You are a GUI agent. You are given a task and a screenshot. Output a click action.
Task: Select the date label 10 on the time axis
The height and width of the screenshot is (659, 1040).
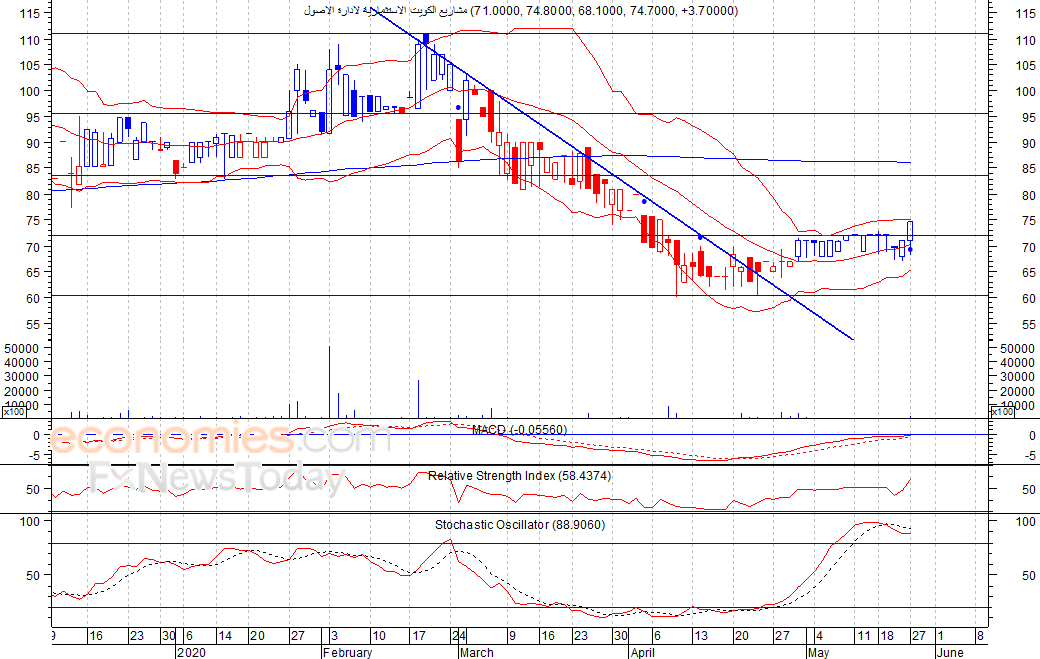pos(378,636)
